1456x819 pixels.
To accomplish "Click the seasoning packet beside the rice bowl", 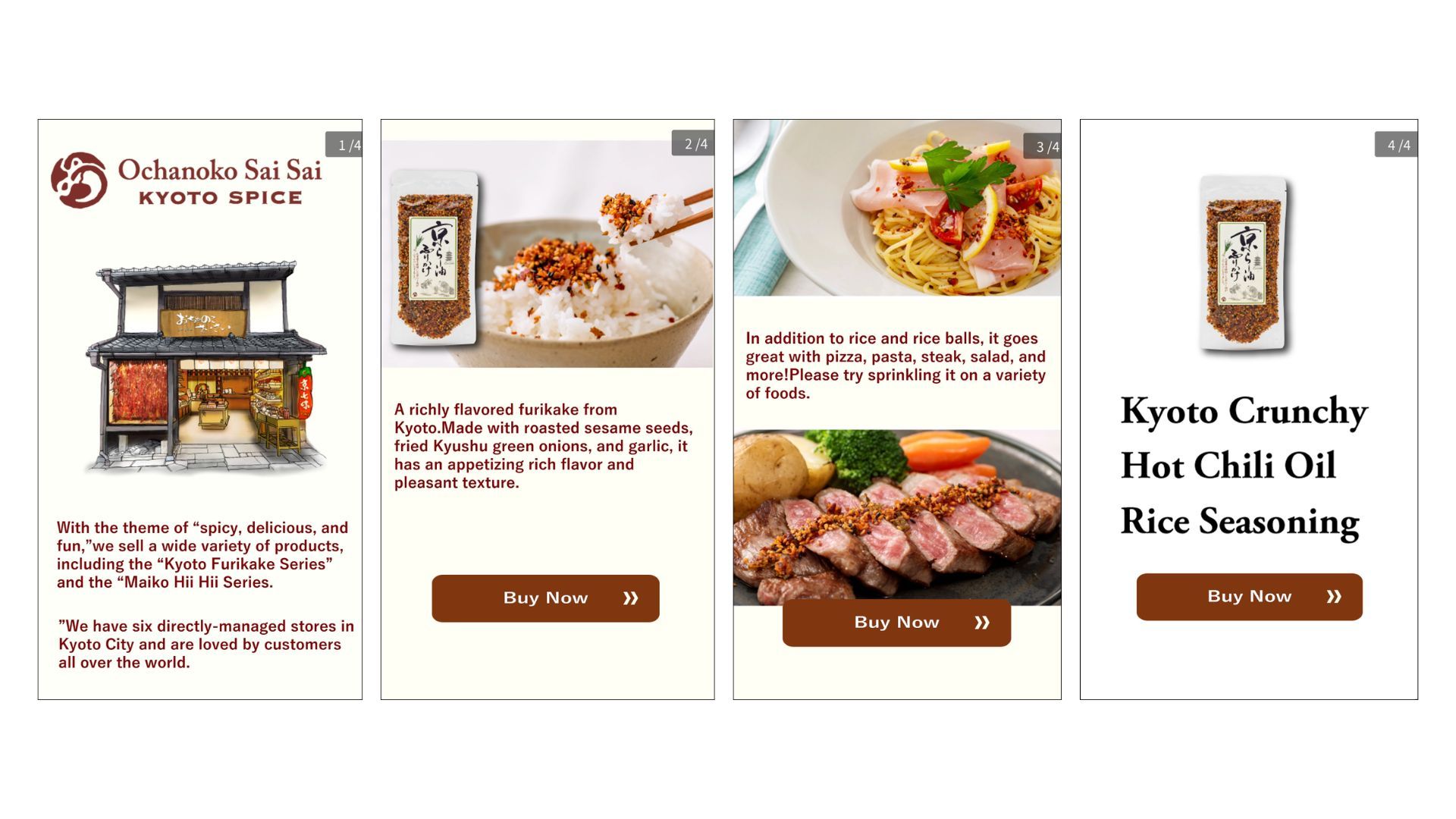I will pyautogui.click(x=434, y=258).
